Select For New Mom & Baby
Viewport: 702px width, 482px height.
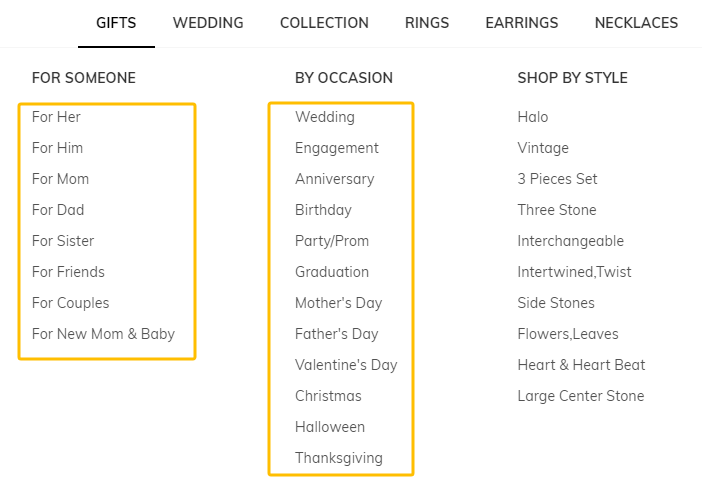tap(103, 334)
